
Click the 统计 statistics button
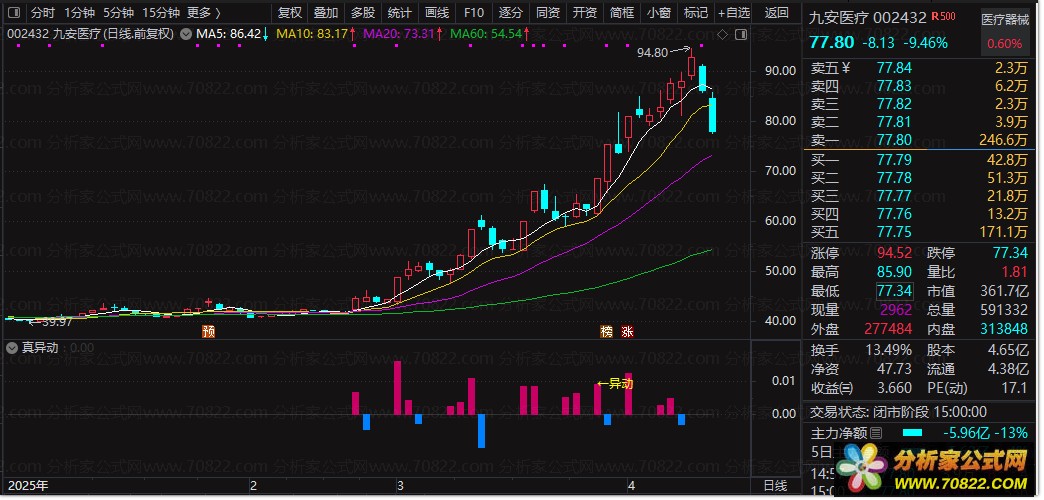399,12
